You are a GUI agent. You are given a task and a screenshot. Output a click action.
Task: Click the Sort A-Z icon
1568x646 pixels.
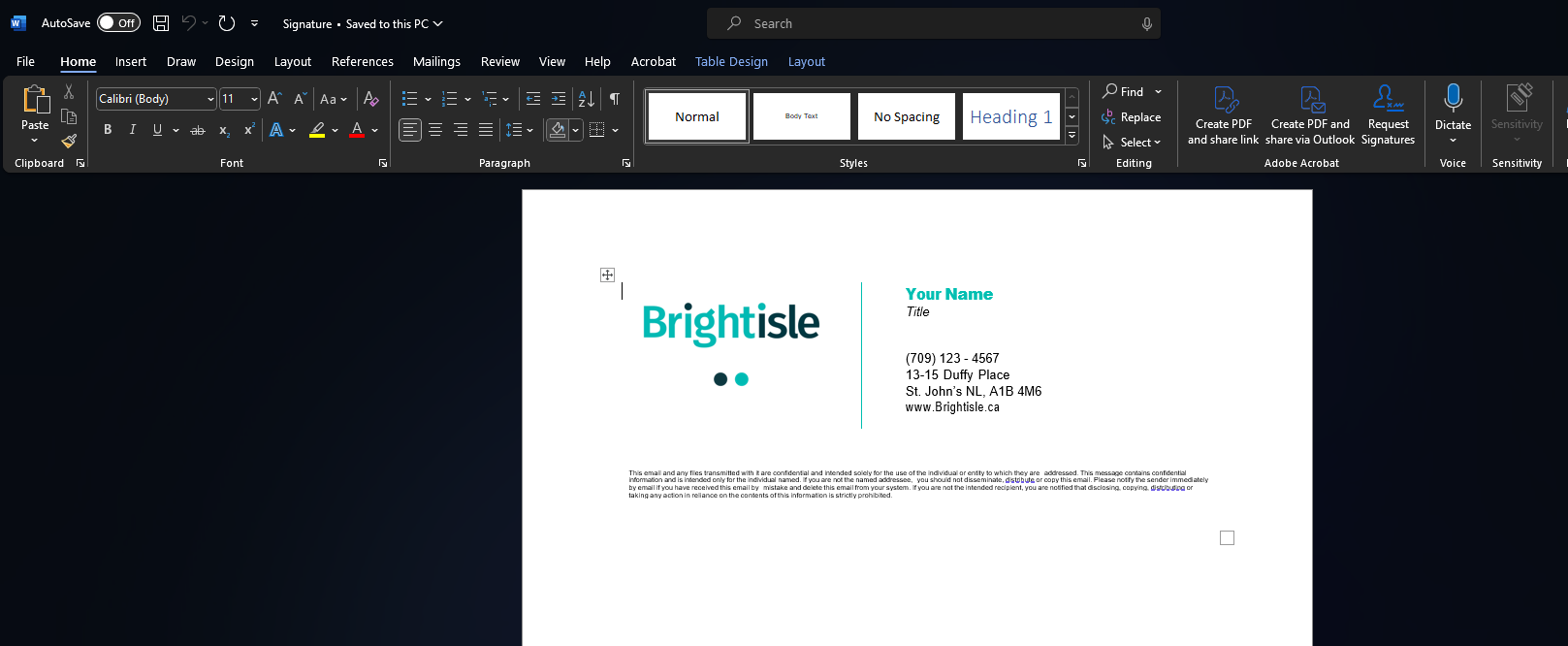click(x=587, y=99)
